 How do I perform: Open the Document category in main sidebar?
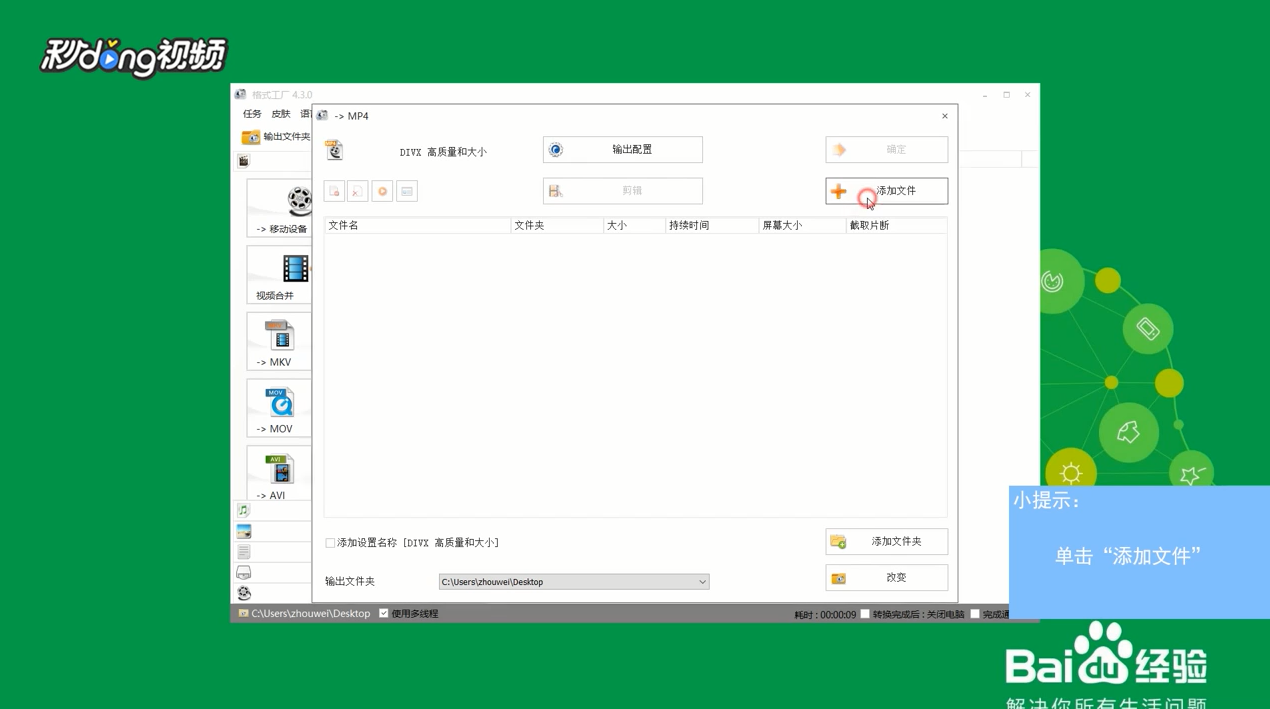(x=244, y=552)
